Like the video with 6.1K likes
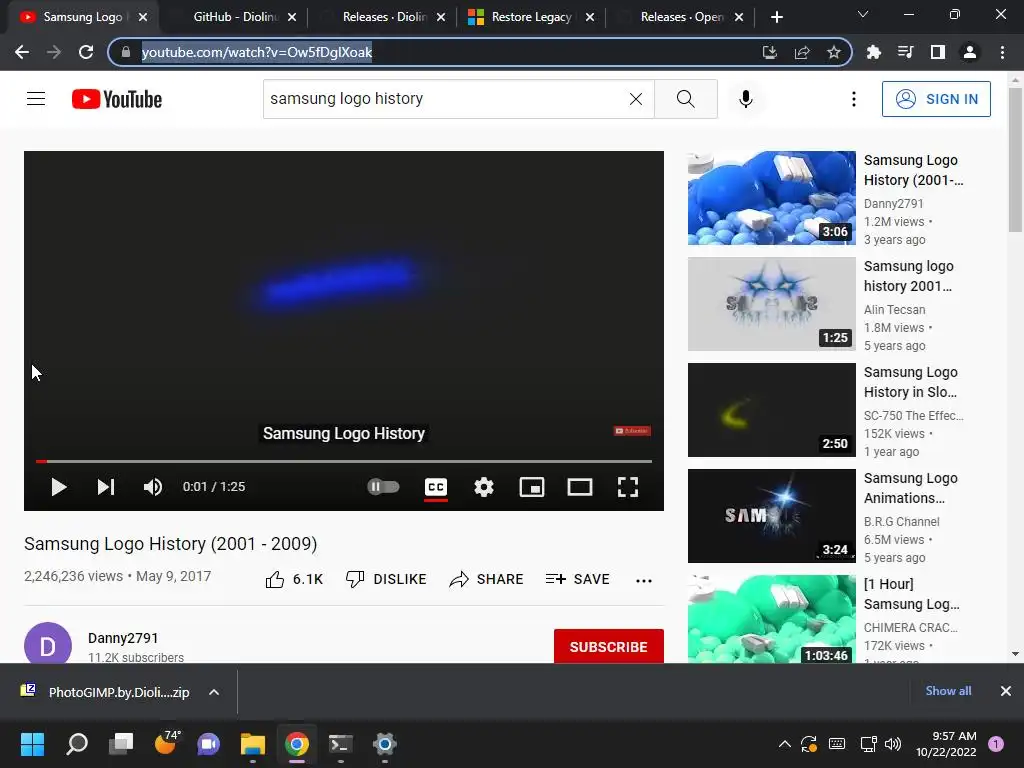Image resolution: width=1024 pixels, height=768 pixels. 294,579
